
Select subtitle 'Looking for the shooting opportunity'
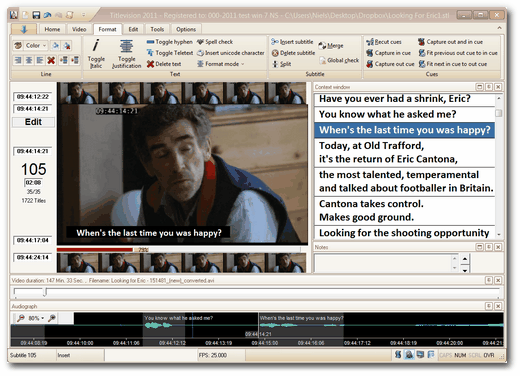click(404, 232)
